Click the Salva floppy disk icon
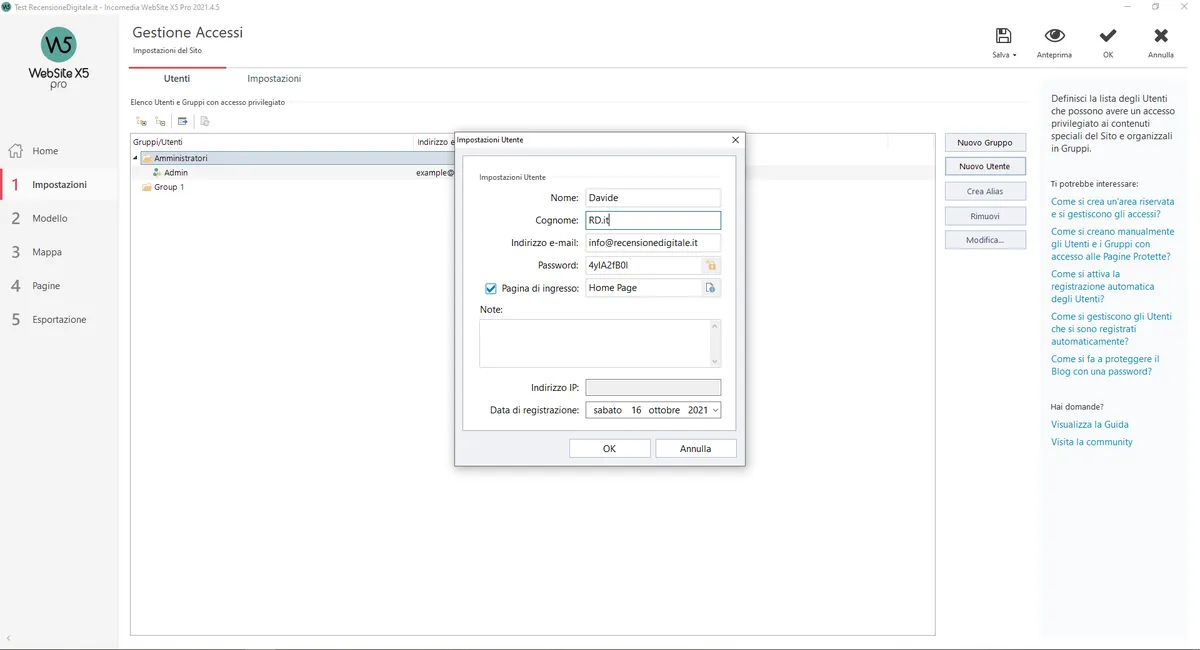 pyautogui.click(x=1004, y=36)
